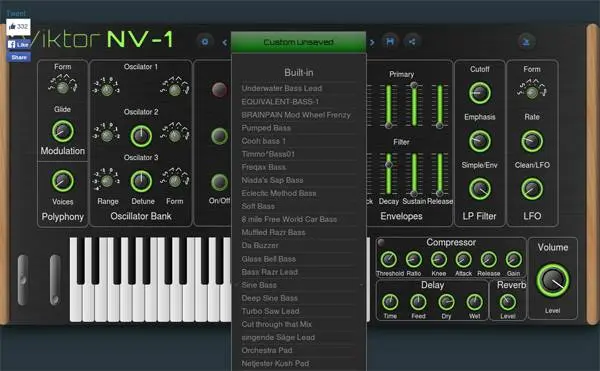Select Bass Razr Lead preset
This screenshot has width=600, height=371.
pos(298,272)
